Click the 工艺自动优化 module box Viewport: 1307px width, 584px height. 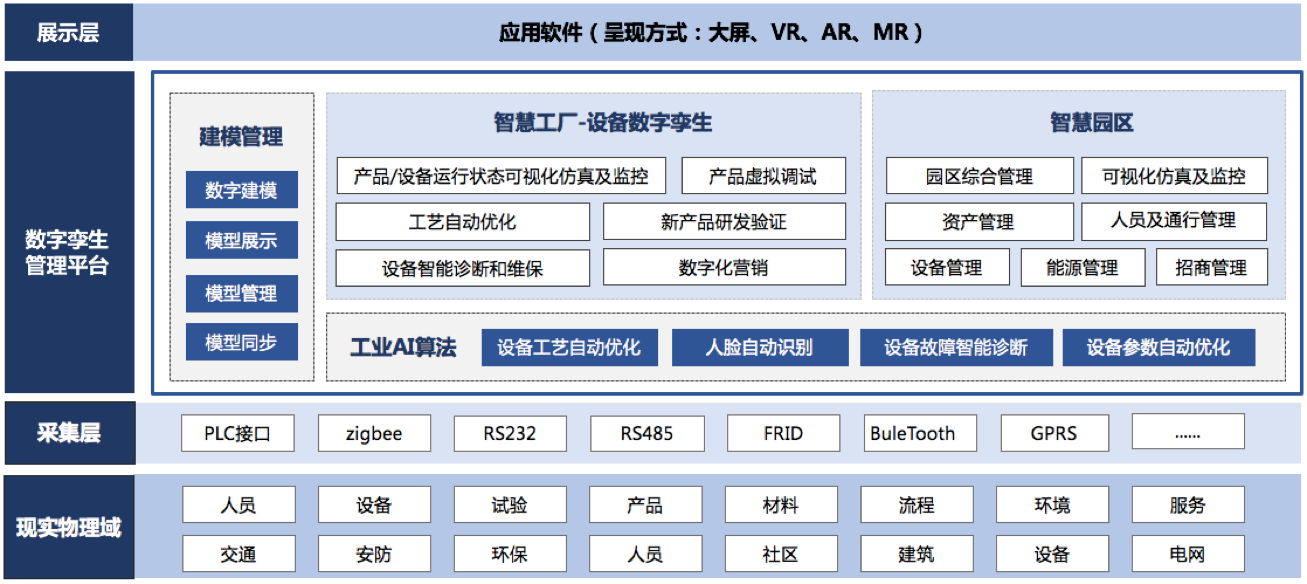(462, 222)
